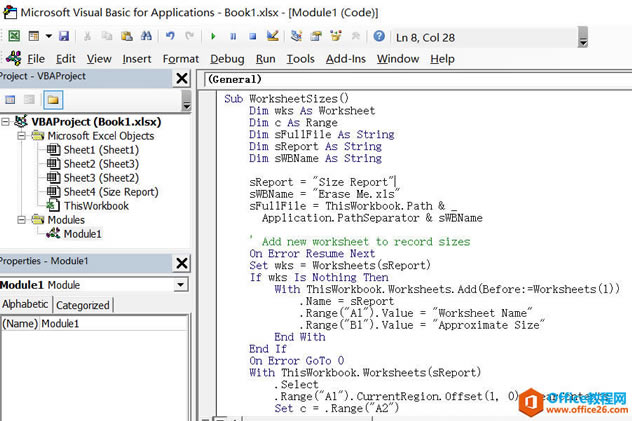Close the Project - VBAProject pane
The width and height of the screenshot is (632, 421).
[182, 78]
